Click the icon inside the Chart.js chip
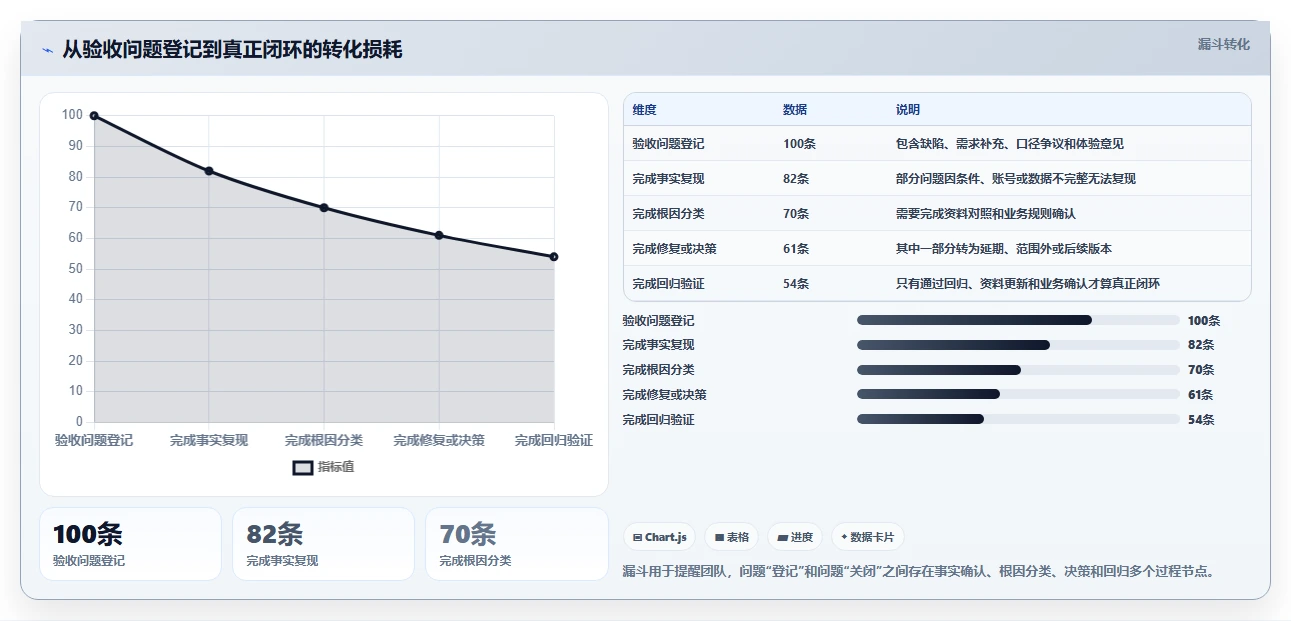 pyautogui.click(x=637, y=538)
